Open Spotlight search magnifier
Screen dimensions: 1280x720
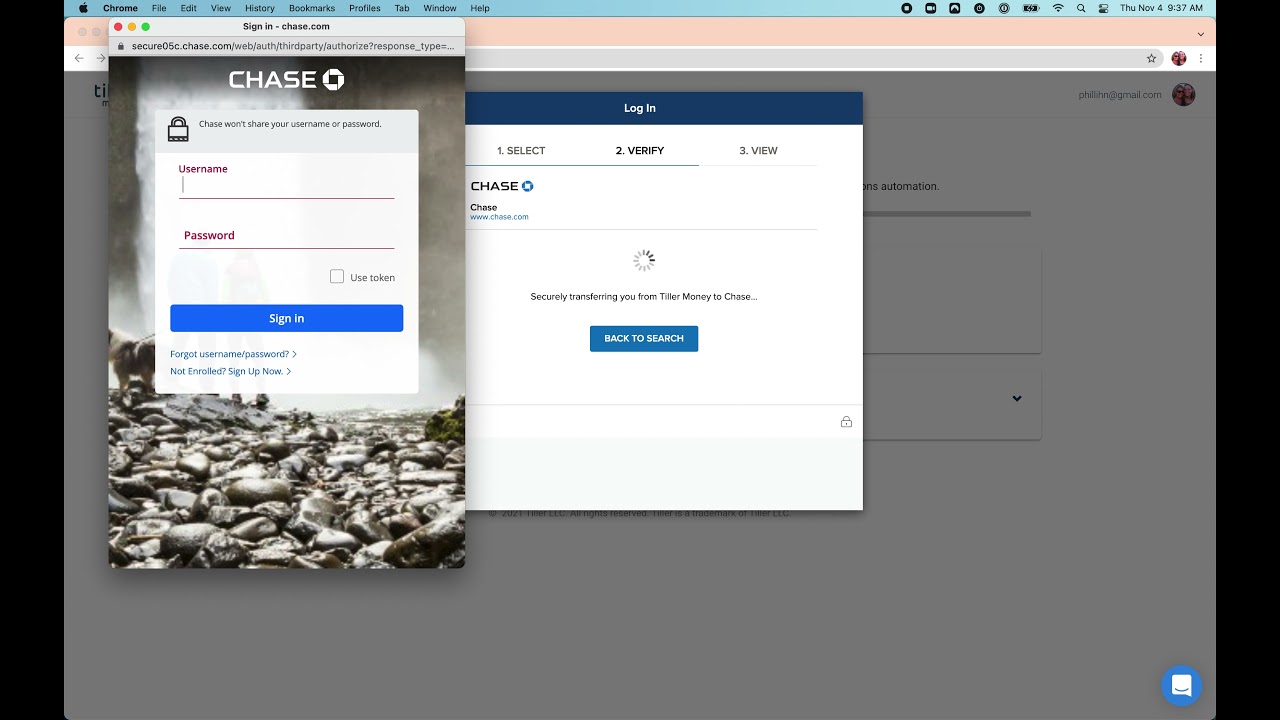1081,8
